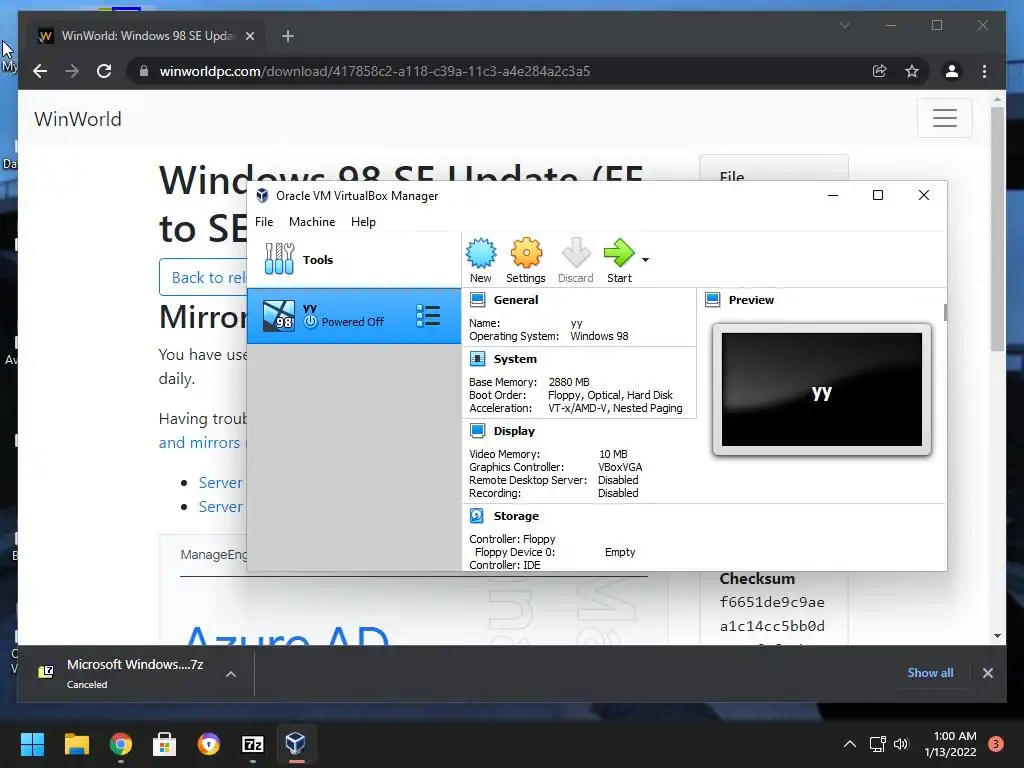
Task: Switch to Chrome in the taskbar
Action: click(121, 744)
